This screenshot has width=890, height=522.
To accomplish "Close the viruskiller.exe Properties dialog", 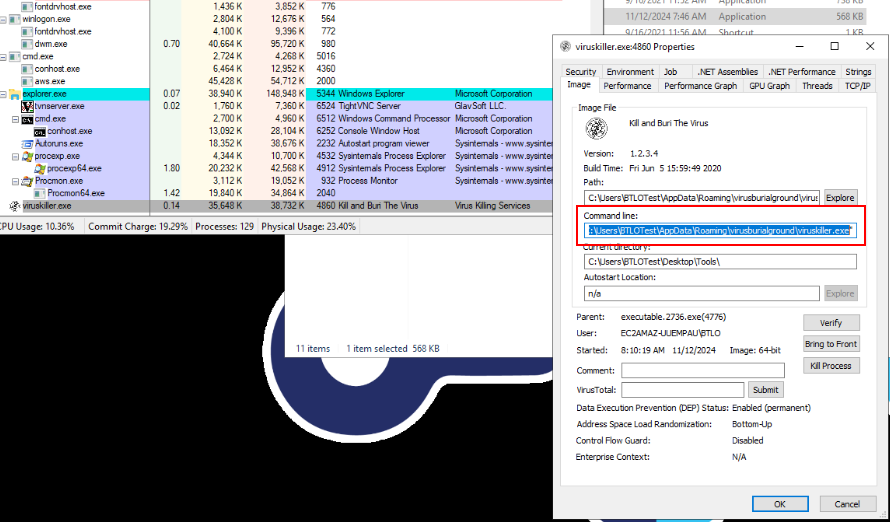I will click(x=870, y=47).
